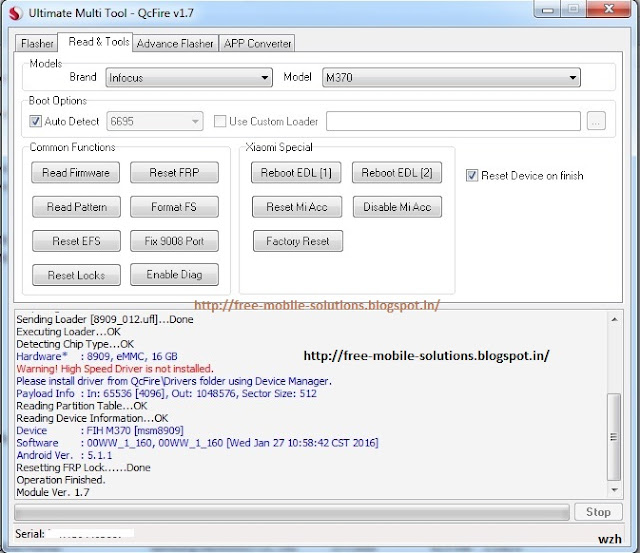The image size is (640, 553).
Task: Expand the Brand dropdown showing Infocus
Action: pyautogui.click(x=189, y=78)
